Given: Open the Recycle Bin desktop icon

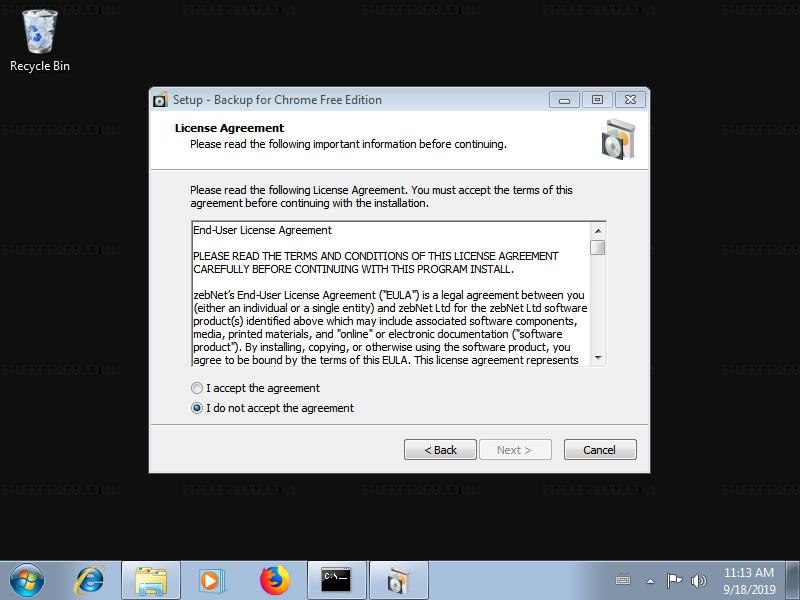Looking at the screenshot, I should tap(39, 41).
